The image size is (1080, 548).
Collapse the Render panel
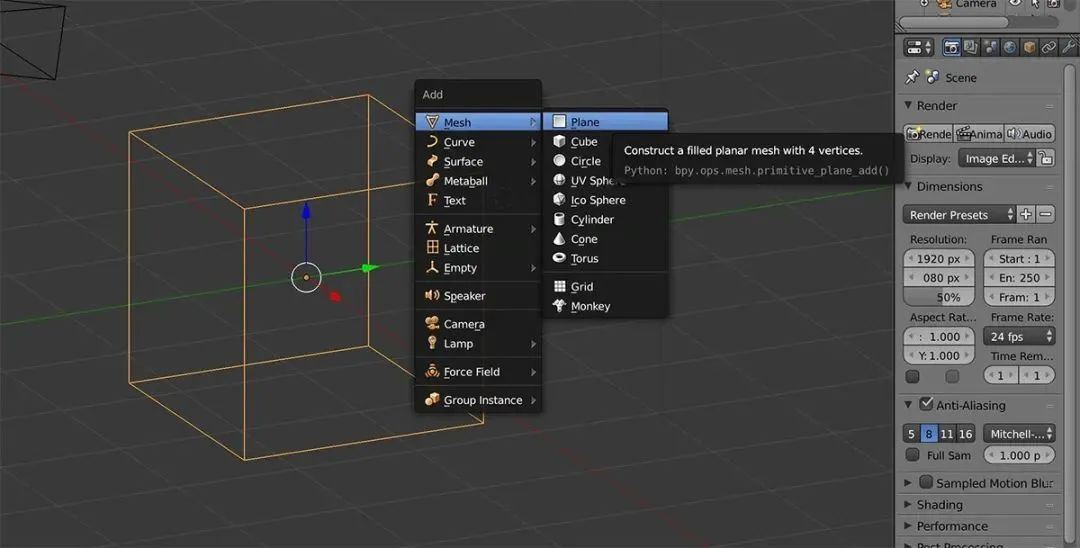908,105
